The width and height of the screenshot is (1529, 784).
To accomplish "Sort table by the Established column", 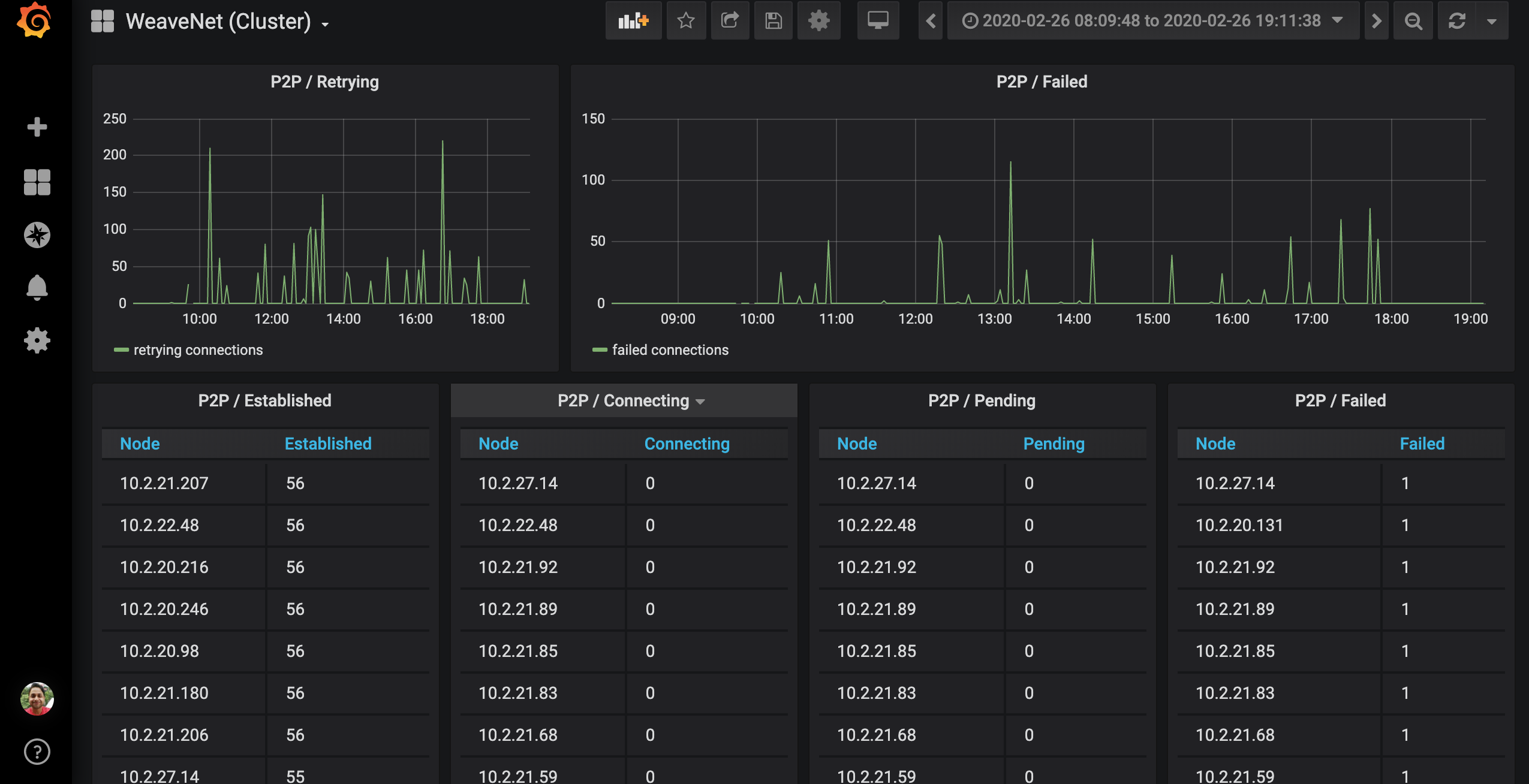I will (x=328, y=444).
